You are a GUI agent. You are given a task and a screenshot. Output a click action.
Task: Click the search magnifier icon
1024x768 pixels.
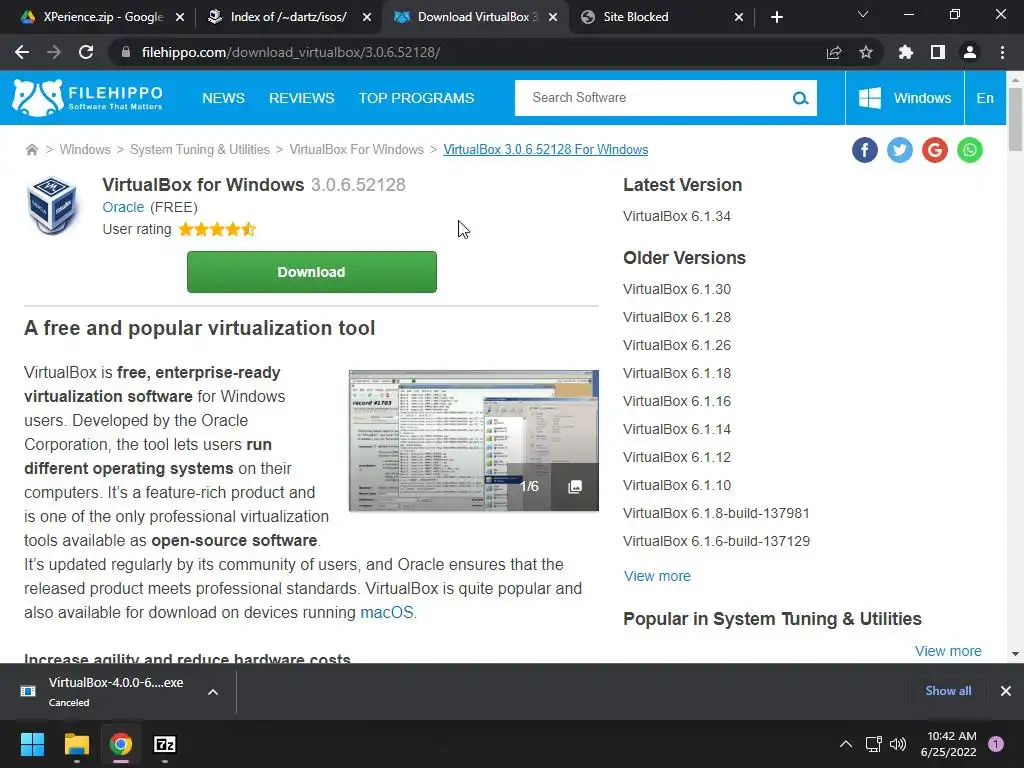pyautogui.click(x=800, y=98)
